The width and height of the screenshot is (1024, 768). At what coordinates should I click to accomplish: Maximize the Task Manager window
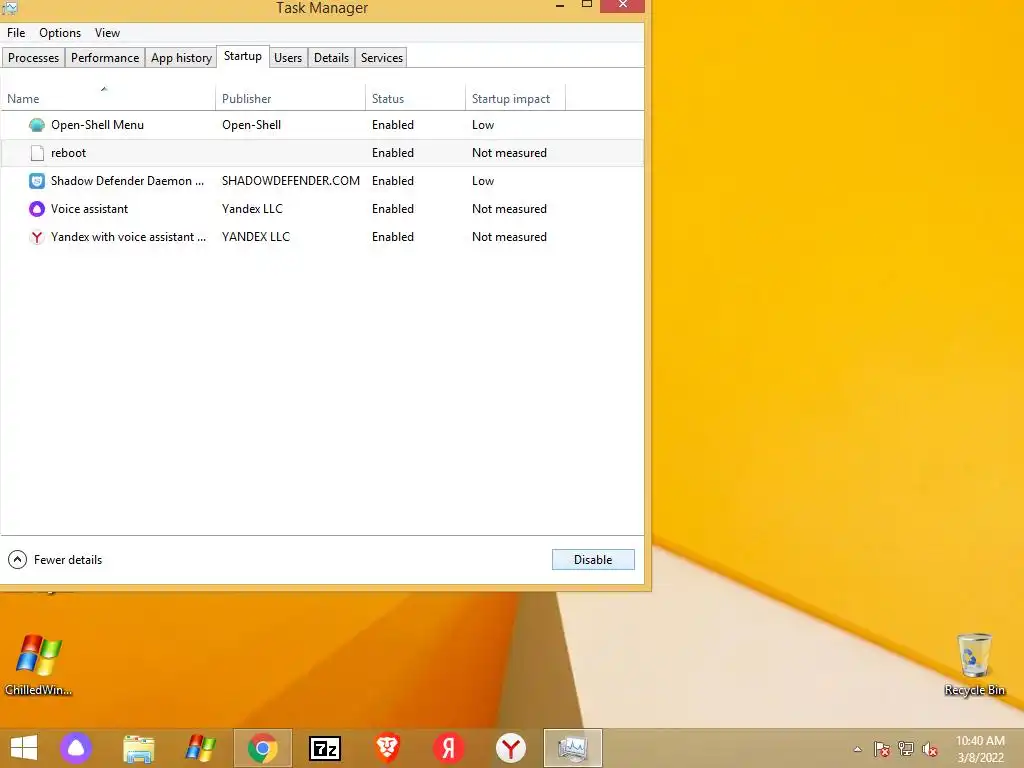586,5
